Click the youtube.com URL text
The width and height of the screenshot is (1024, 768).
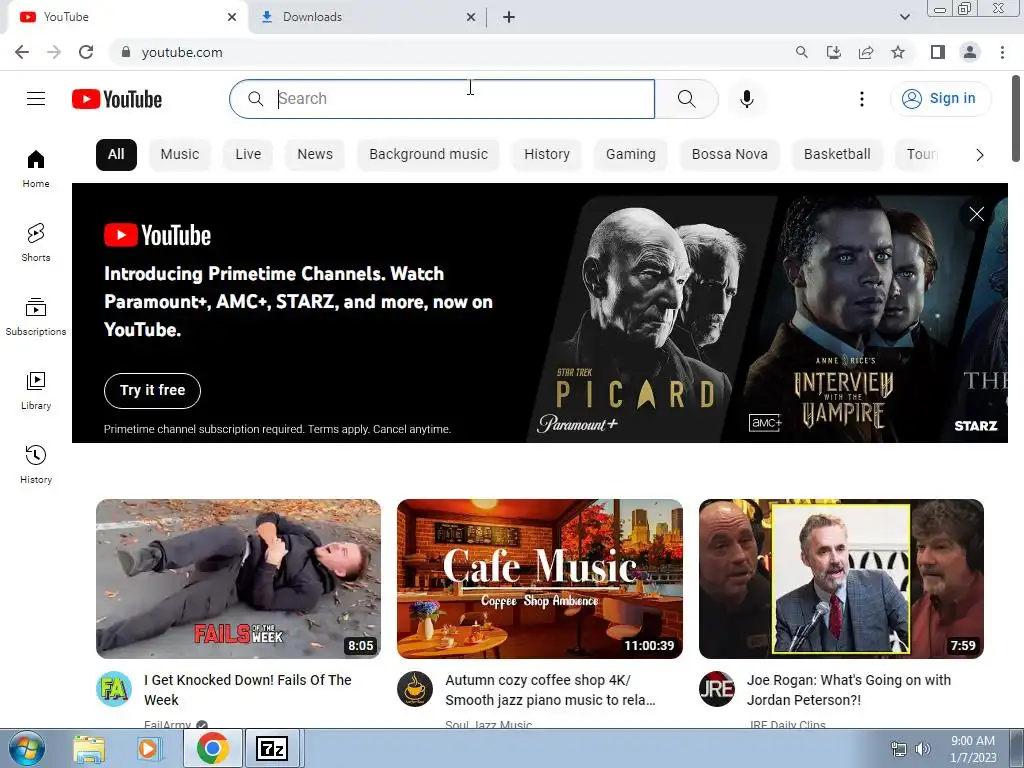(182, 52)
